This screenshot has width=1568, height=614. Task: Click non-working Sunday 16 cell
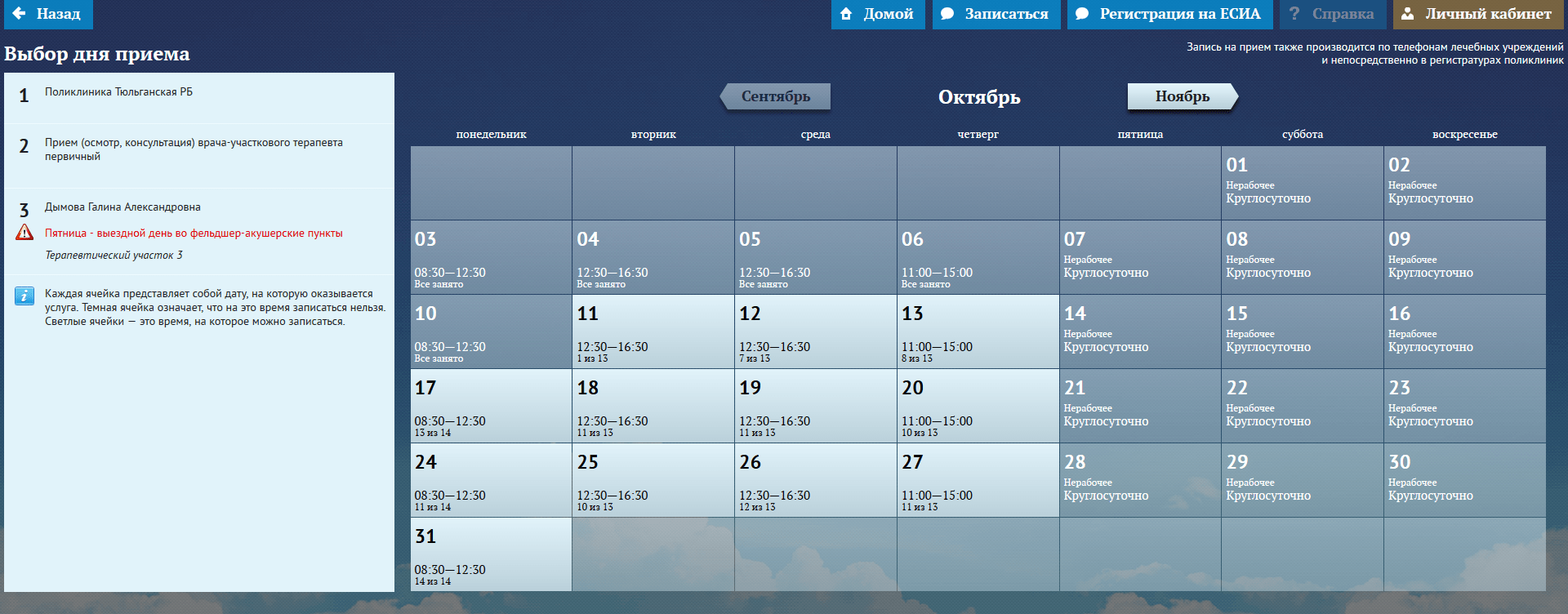point(1465,331)
